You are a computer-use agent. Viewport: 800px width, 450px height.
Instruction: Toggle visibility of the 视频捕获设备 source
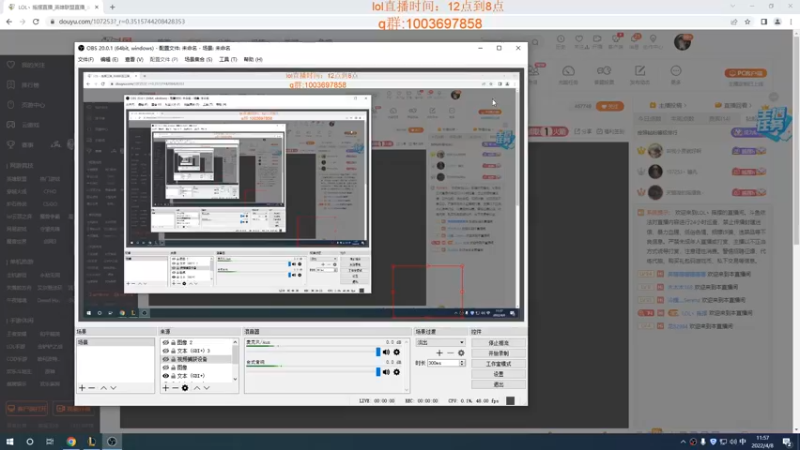[x=165, y=359]
